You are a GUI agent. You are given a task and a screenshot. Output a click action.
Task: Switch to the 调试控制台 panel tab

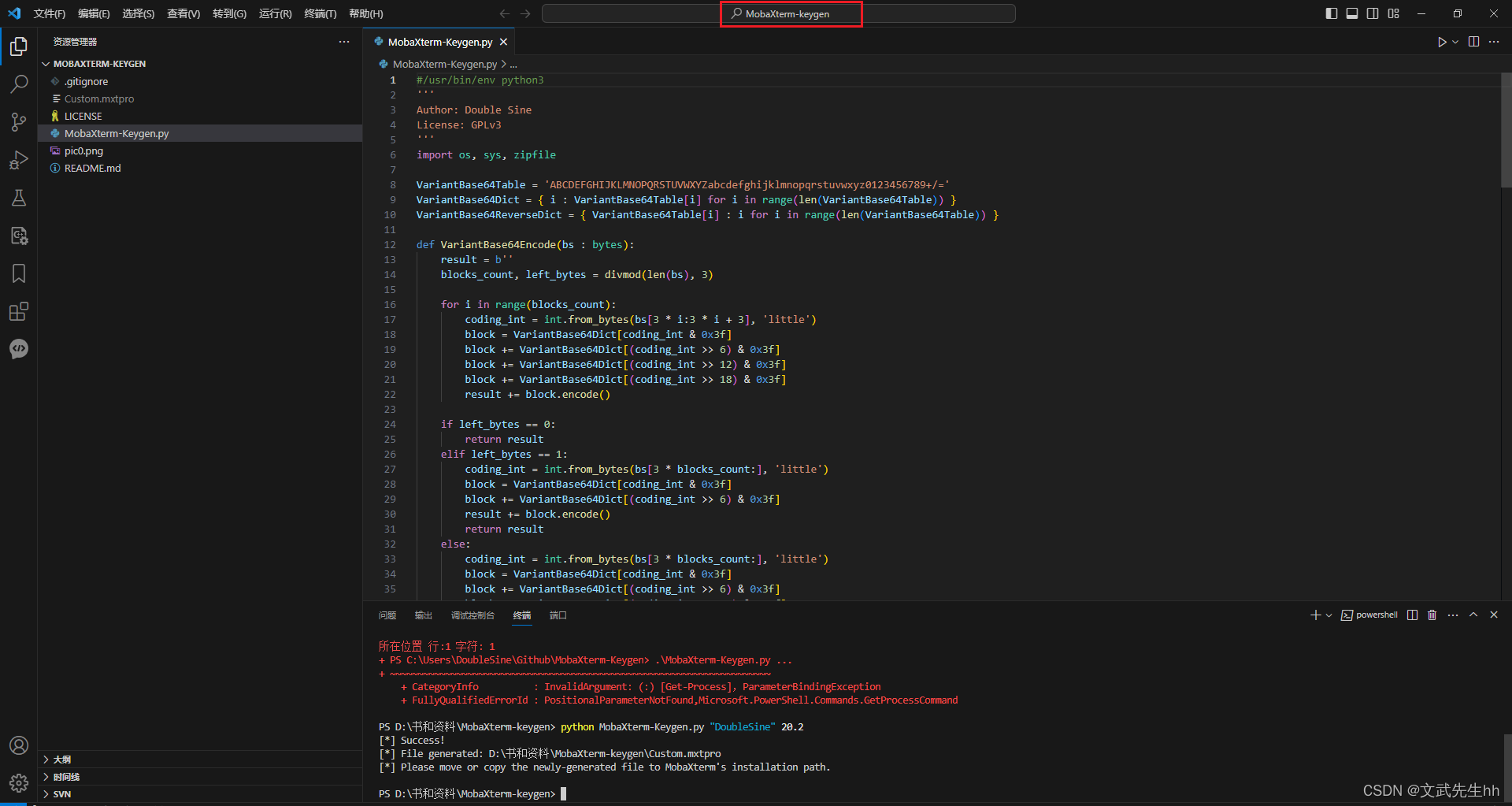click(x=472, y=615)
